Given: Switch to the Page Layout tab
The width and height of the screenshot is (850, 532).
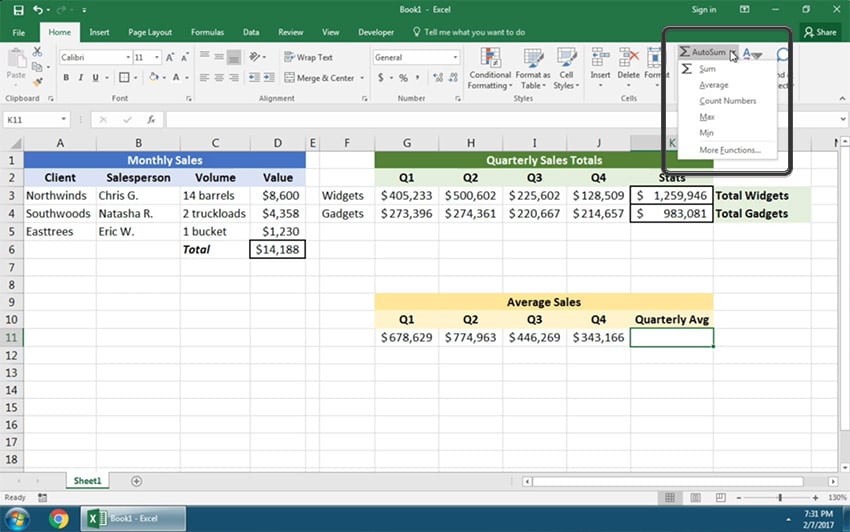Looking at the screenshot, I should tap(150, 32).
